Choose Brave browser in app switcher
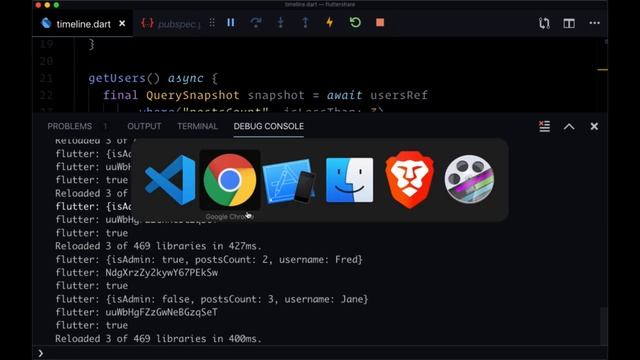 pos(409,180)
